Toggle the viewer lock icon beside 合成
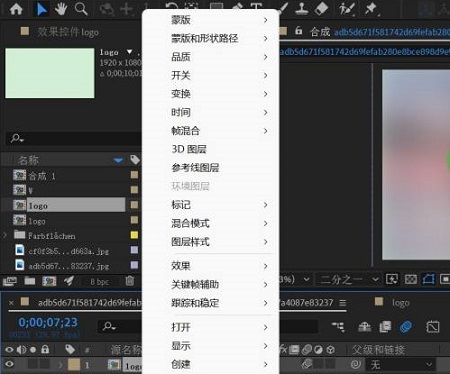 click(x=299, y=31)
